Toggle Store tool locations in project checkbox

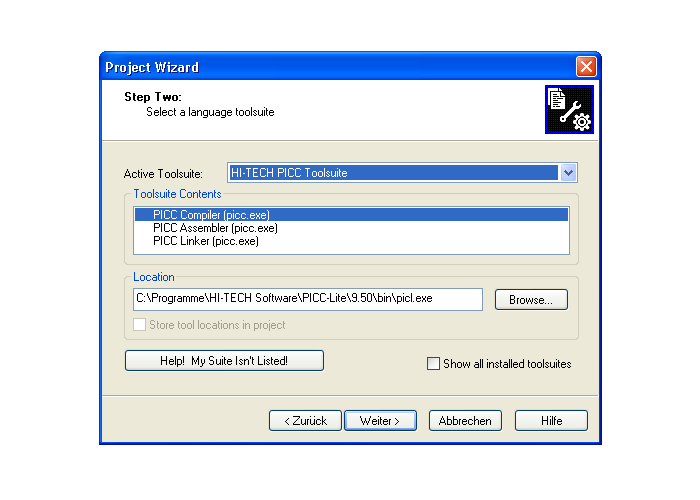(x=139, y=325)
